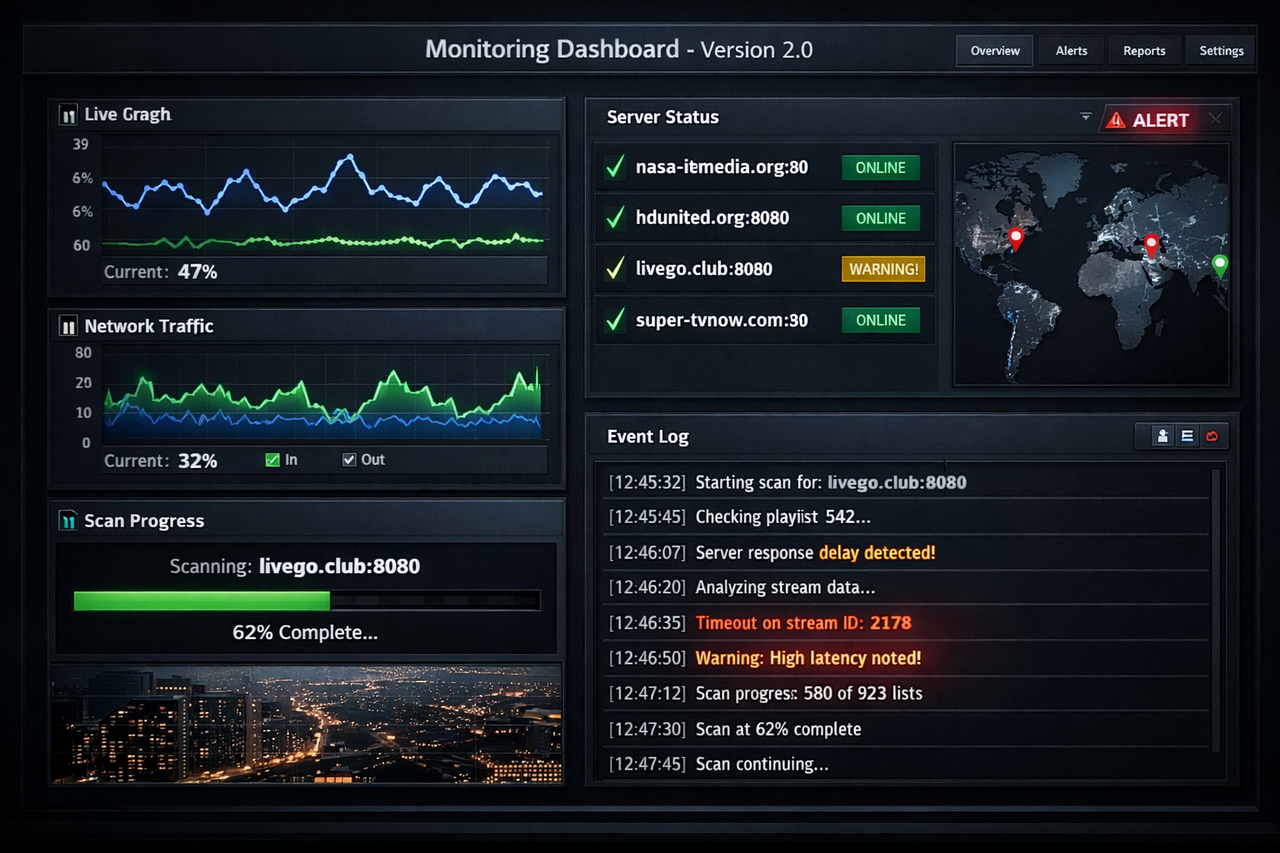The image size is (1280, 853).
Task: Click 'Scanning: livego.club:8080' label
Action: (295, 566)
